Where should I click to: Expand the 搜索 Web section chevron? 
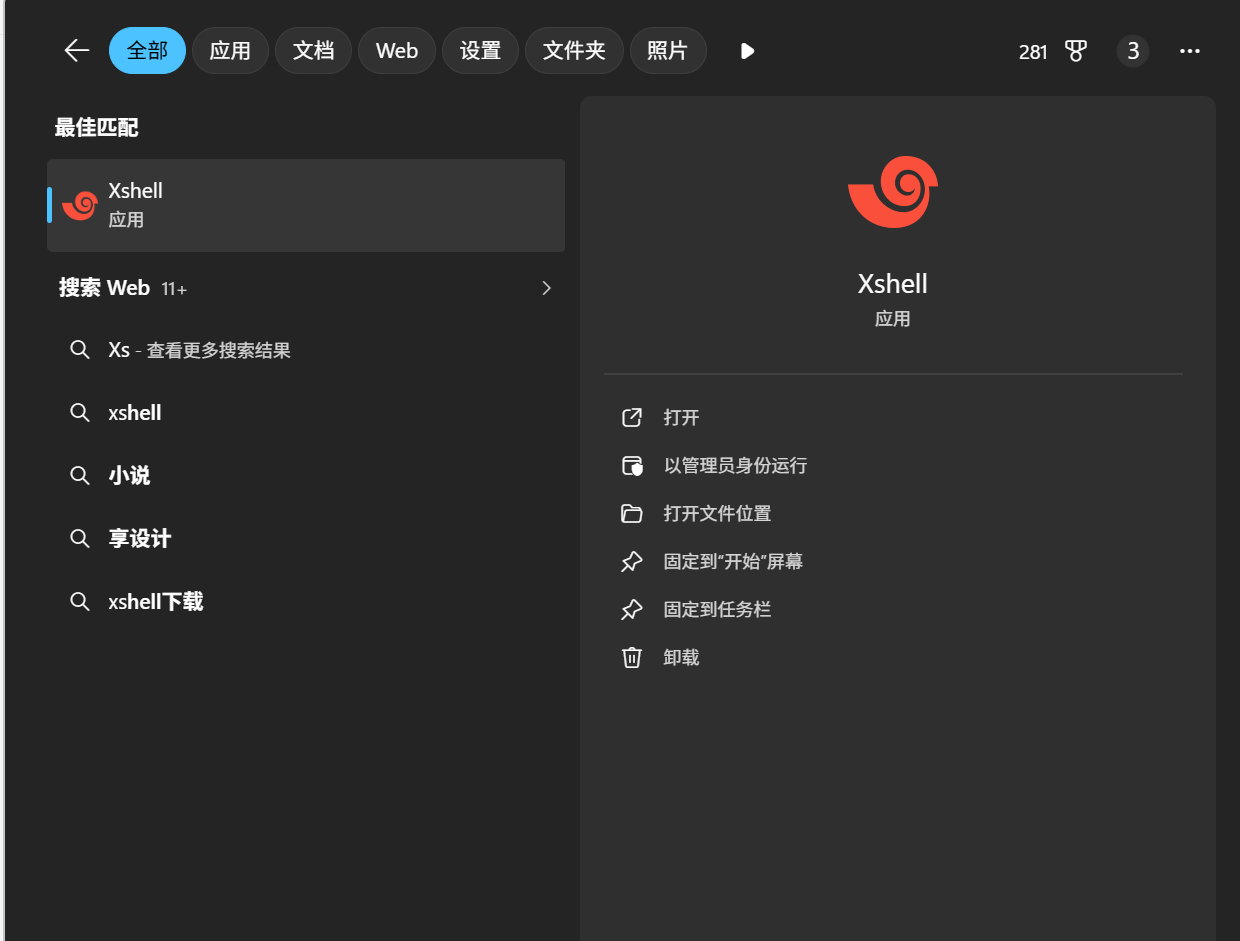(x=546, y=288)
